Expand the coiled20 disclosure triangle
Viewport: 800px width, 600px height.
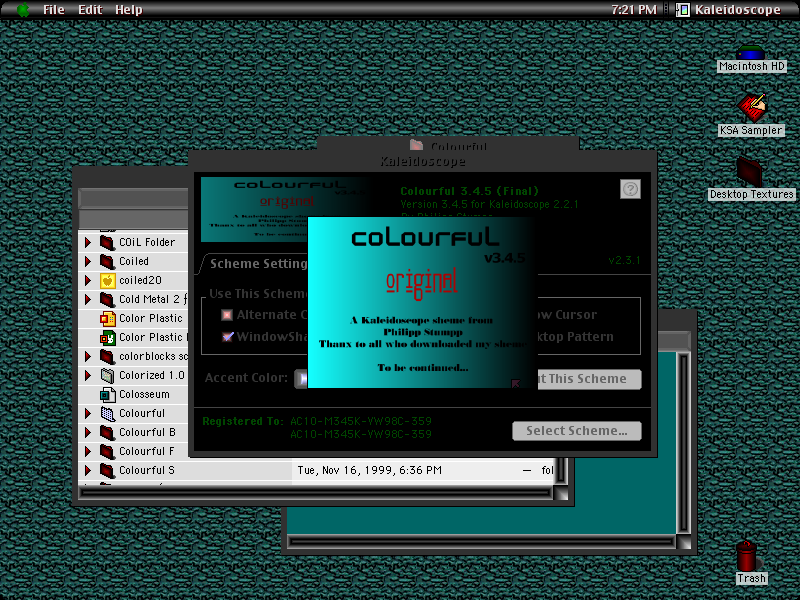click(88, 280)
